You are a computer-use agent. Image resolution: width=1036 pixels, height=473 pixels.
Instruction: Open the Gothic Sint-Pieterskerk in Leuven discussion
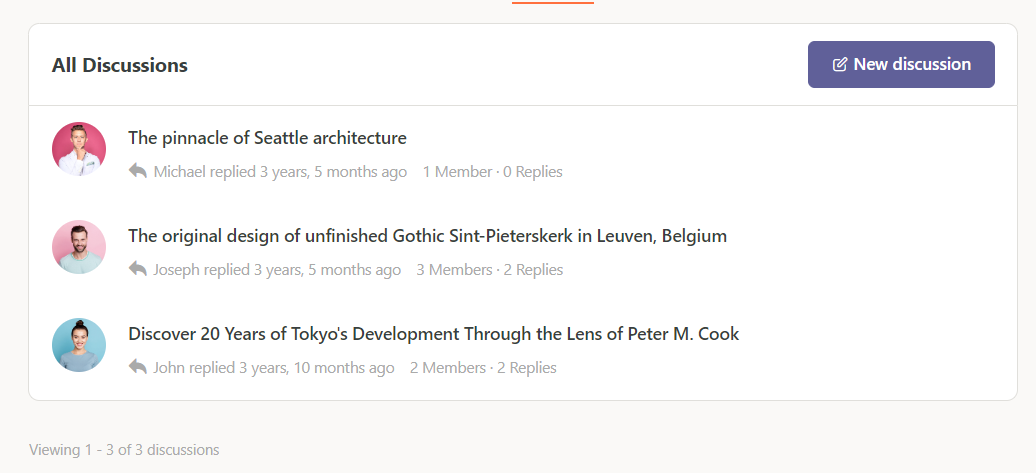coord(427,236)
